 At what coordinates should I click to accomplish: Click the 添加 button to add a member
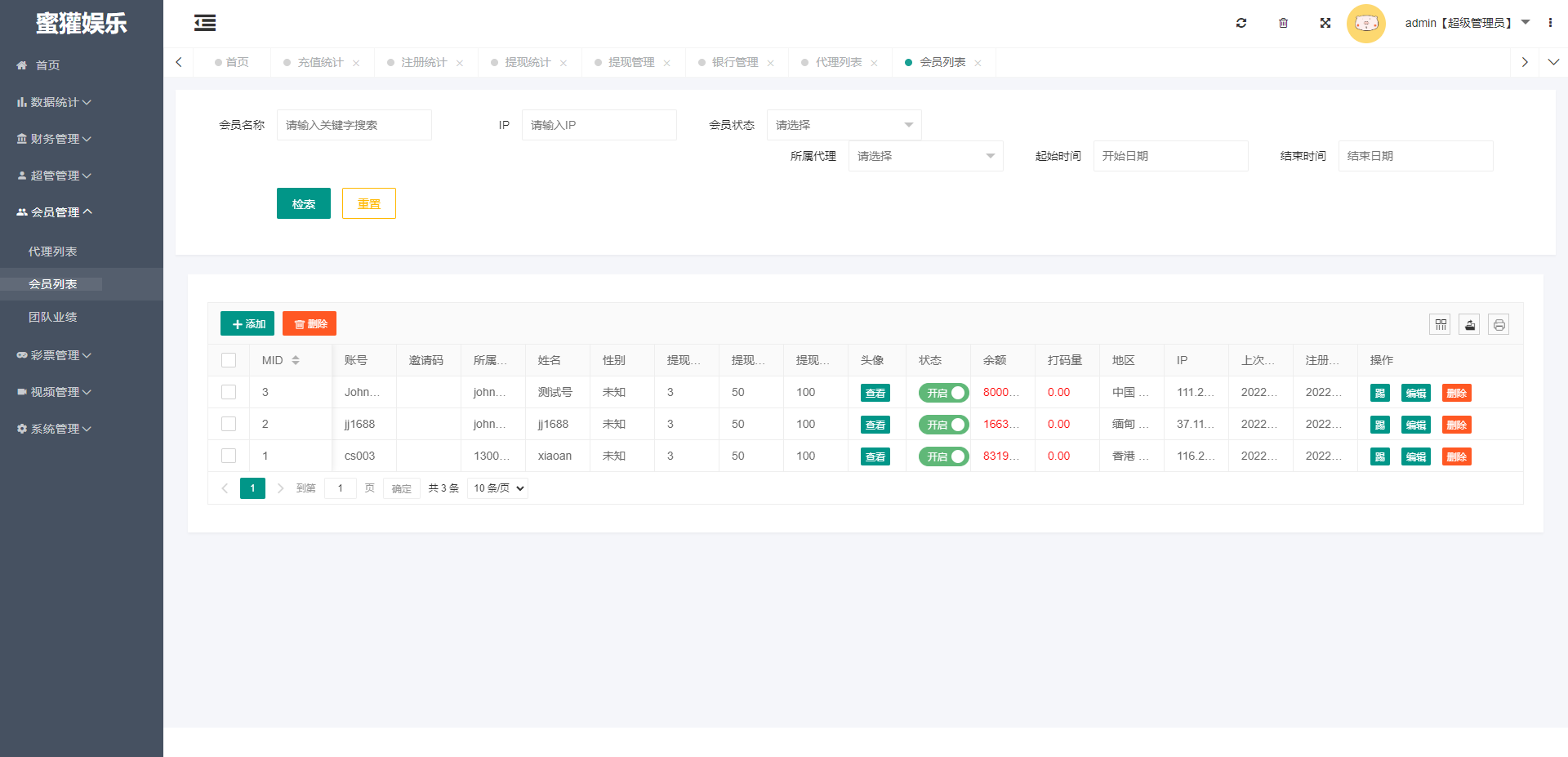247,323
